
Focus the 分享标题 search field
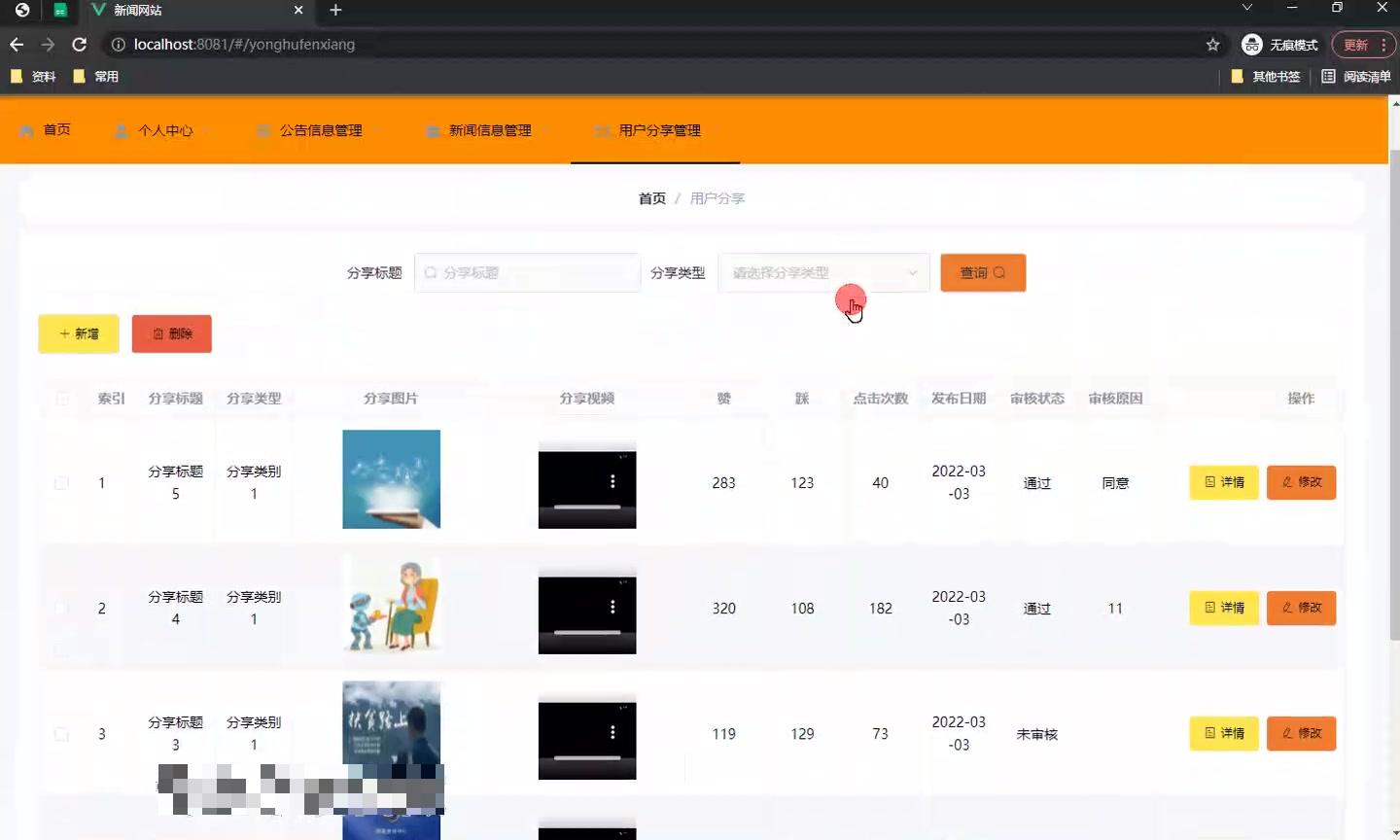click(x=527, y=273)
